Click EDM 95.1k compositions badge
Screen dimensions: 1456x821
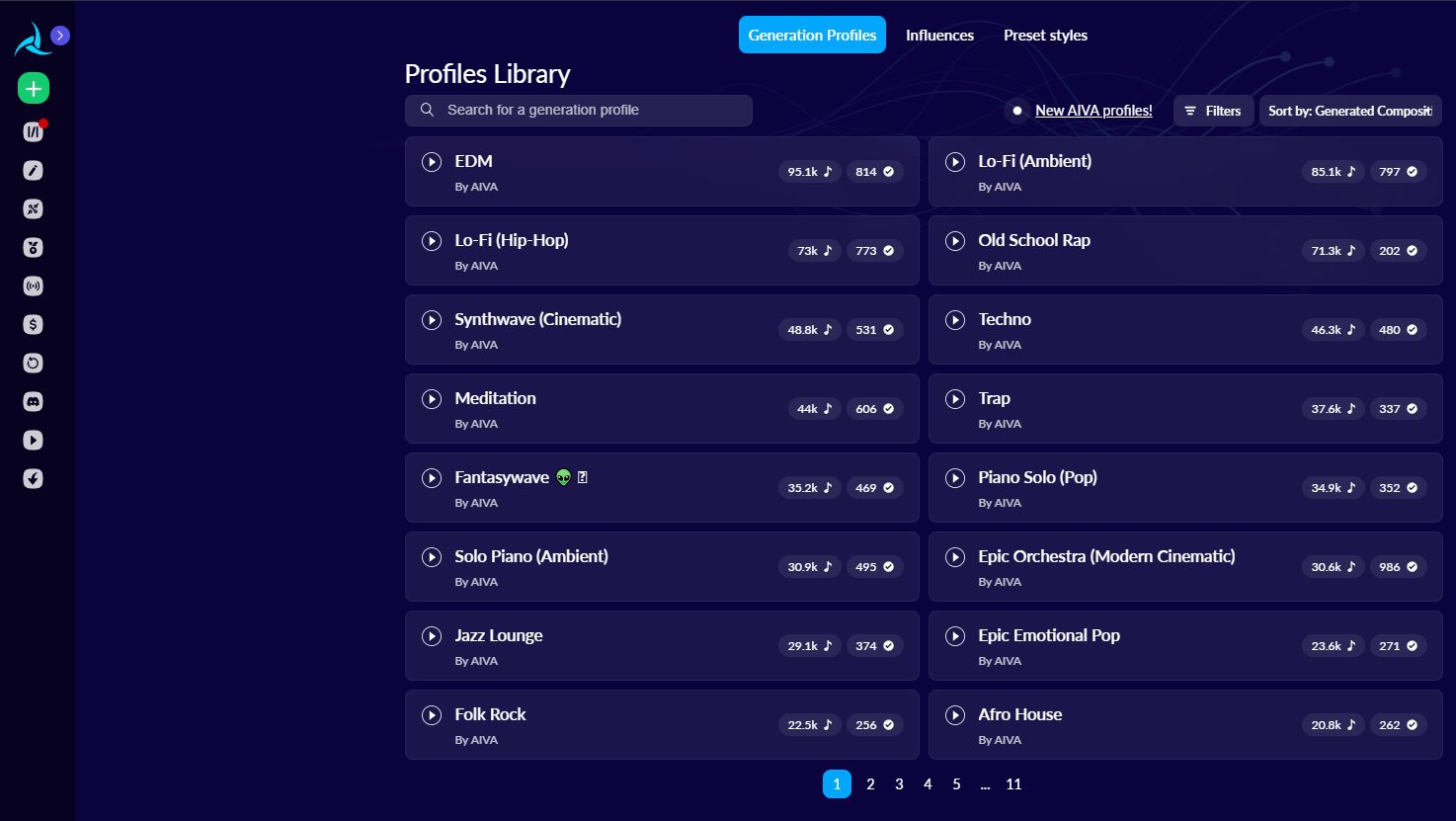coord(810,172)
